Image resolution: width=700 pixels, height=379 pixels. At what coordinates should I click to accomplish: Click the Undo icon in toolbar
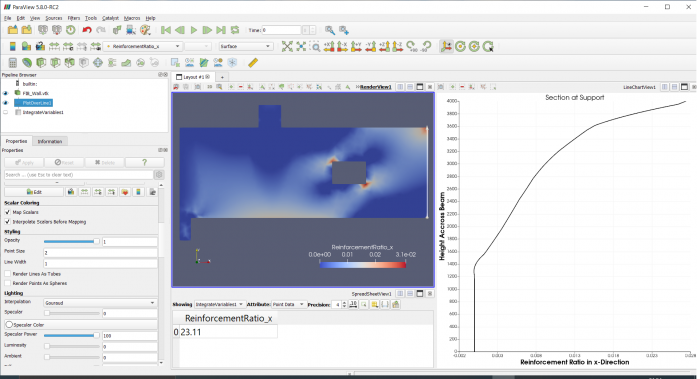pos(87,30)
